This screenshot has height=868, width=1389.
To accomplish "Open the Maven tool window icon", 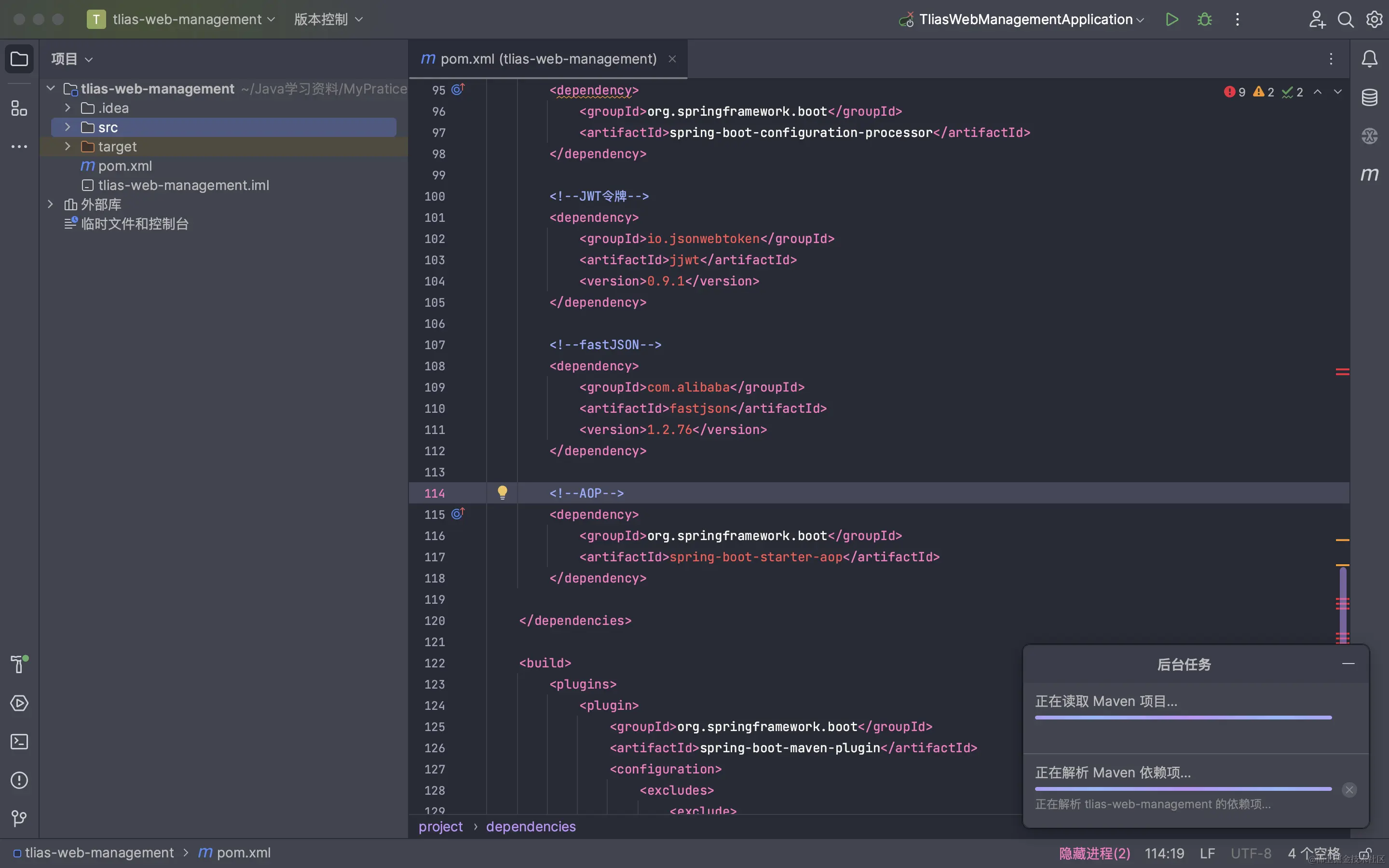I will 1369,174.
